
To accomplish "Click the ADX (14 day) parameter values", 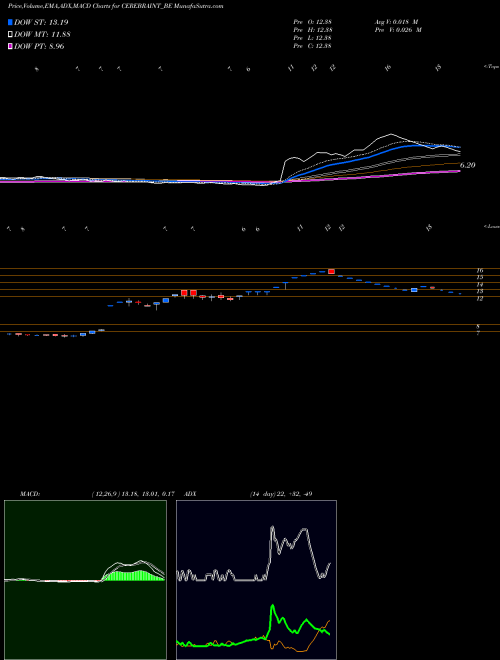I will coord(281,494).
